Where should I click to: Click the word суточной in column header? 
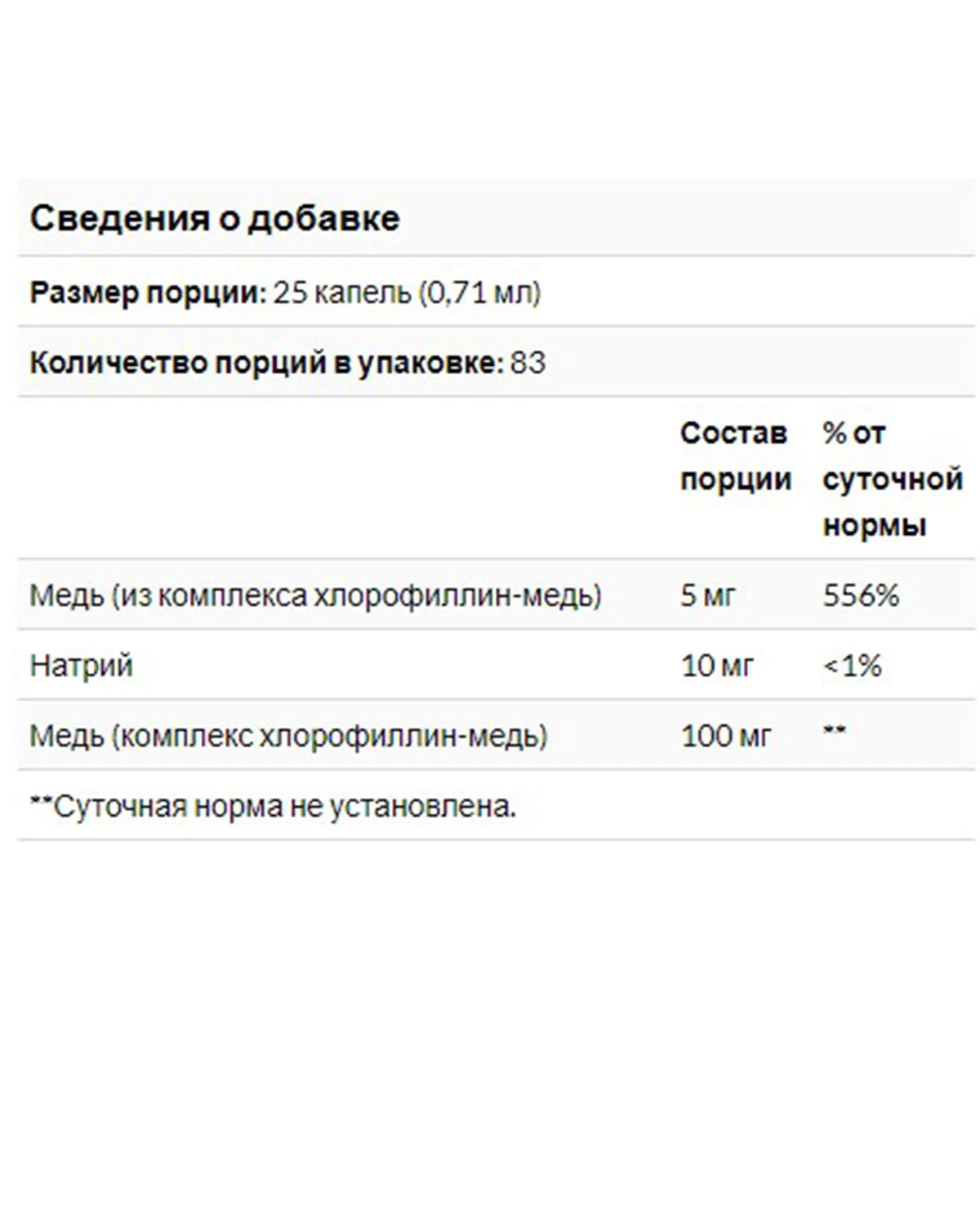click(893, 480)
